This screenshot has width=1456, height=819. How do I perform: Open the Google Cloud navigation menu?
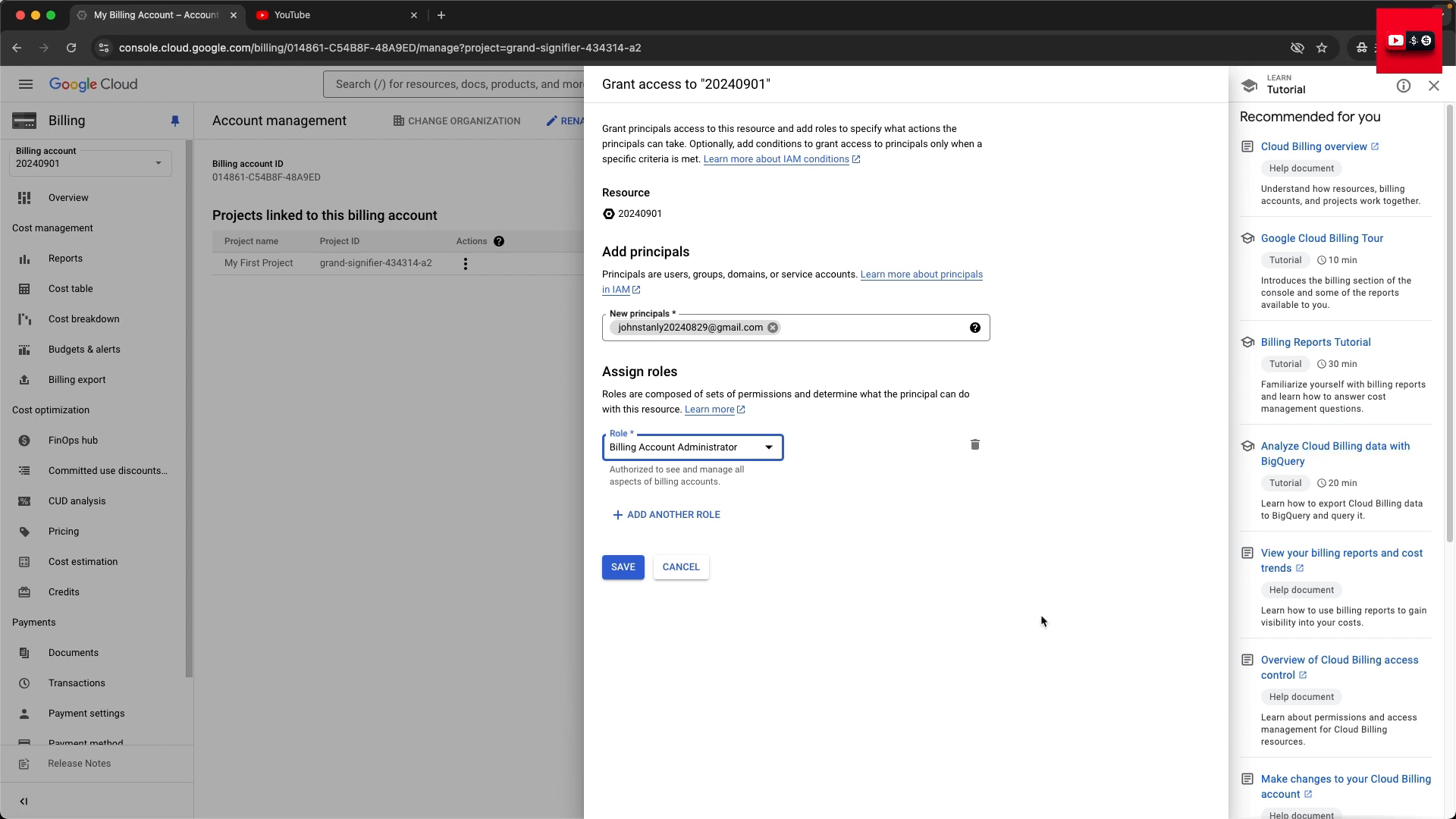click(26, 84)
